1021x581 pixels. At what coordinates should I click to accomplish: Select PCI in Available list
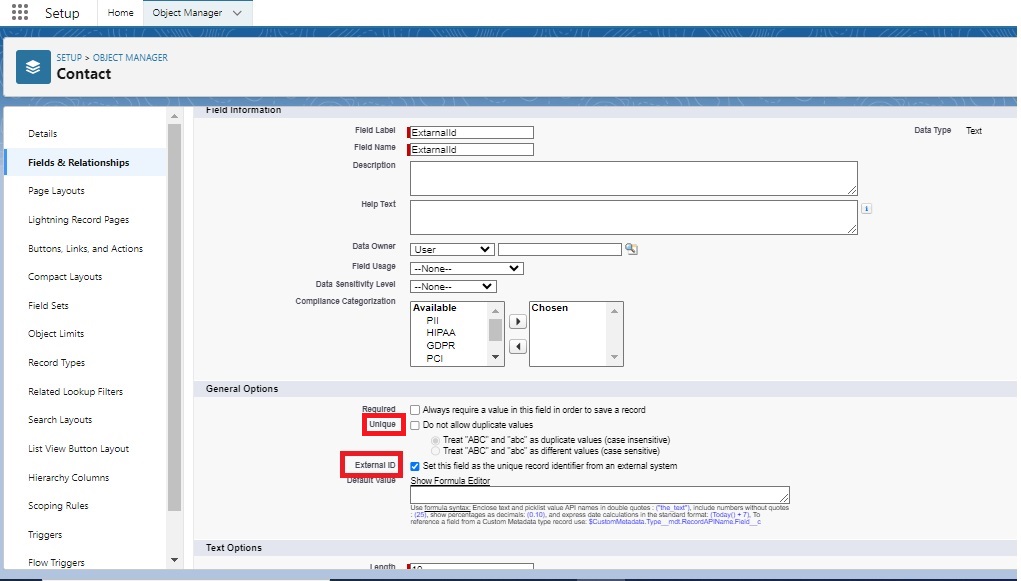pyautogui.click(x=434, y=358)
